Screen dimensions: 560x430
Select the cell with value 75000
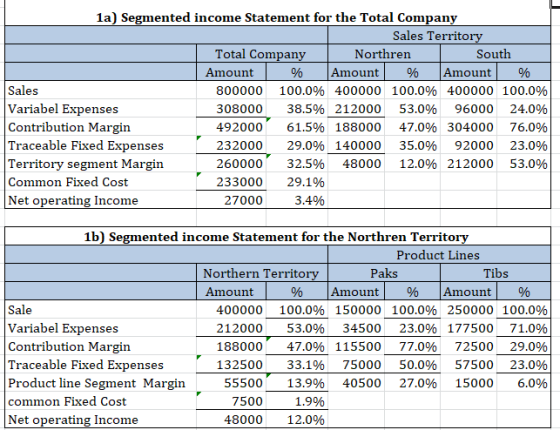click(x=356, y=365)
